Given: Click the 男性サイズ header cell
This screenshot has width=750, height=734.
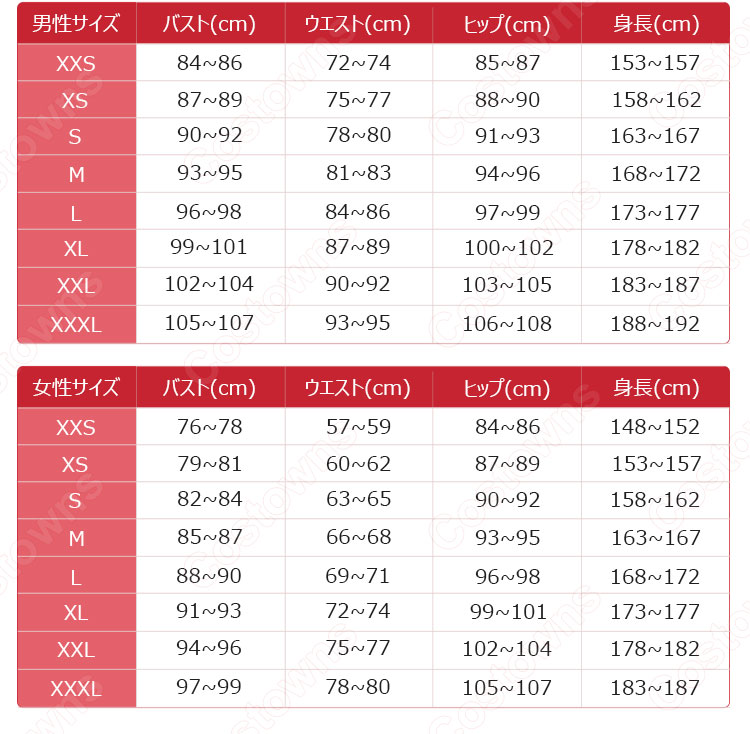Looking at the screenshot, I should 76,24.
